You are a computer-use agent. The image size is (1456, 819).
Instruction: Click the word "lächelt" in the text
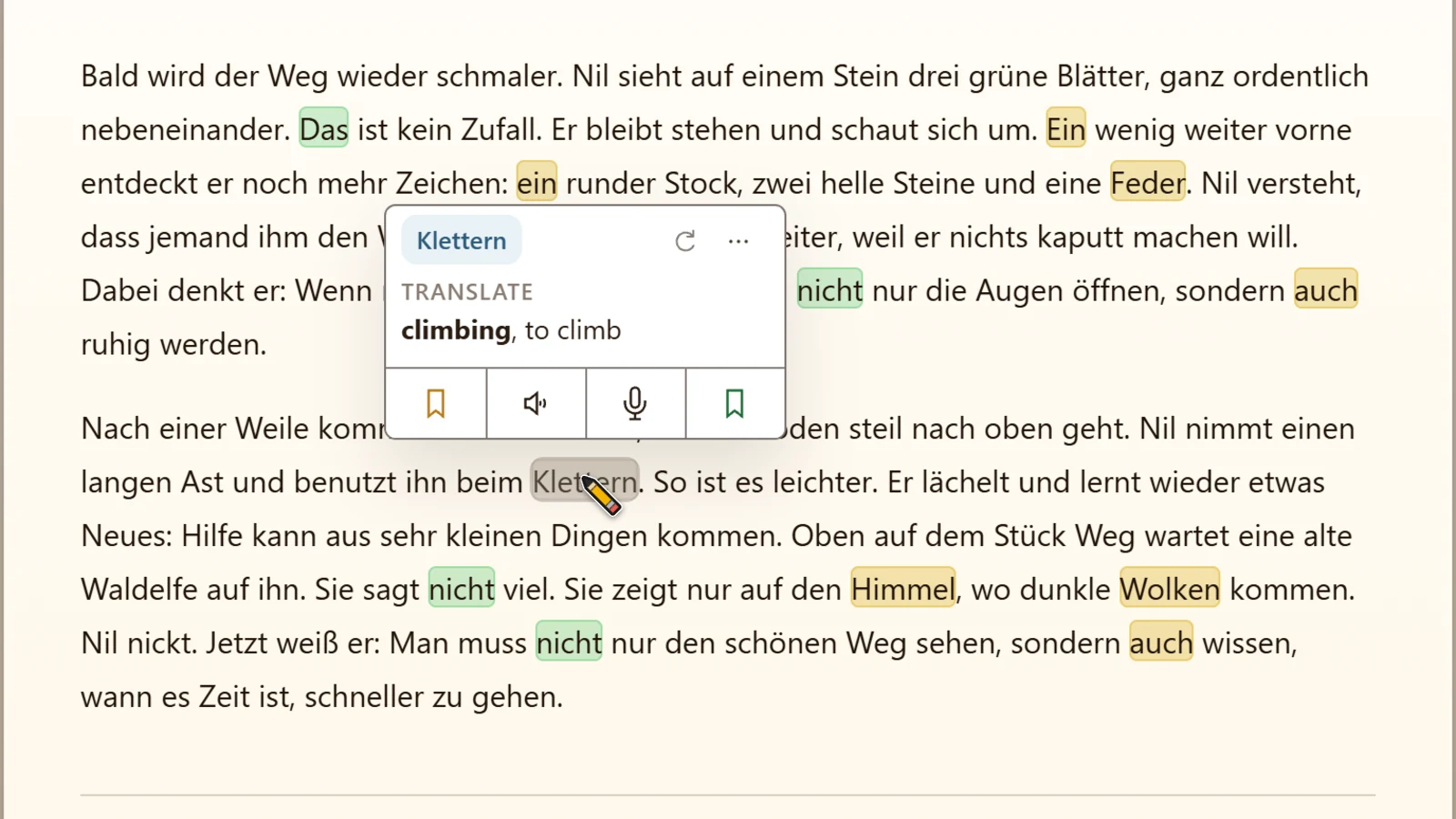point(965,481)
